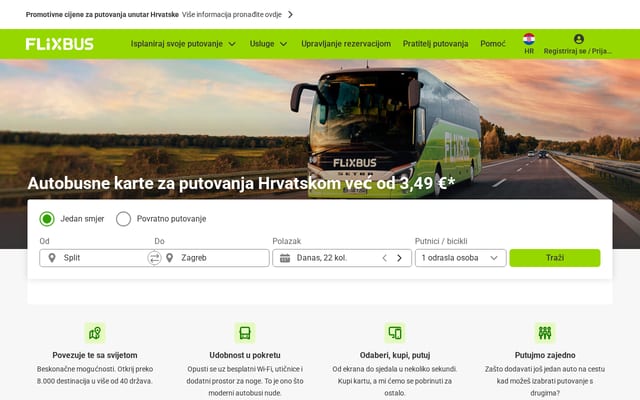Click Registriraj se / Prijava link
640x400 pixels.
click(578, 51)
